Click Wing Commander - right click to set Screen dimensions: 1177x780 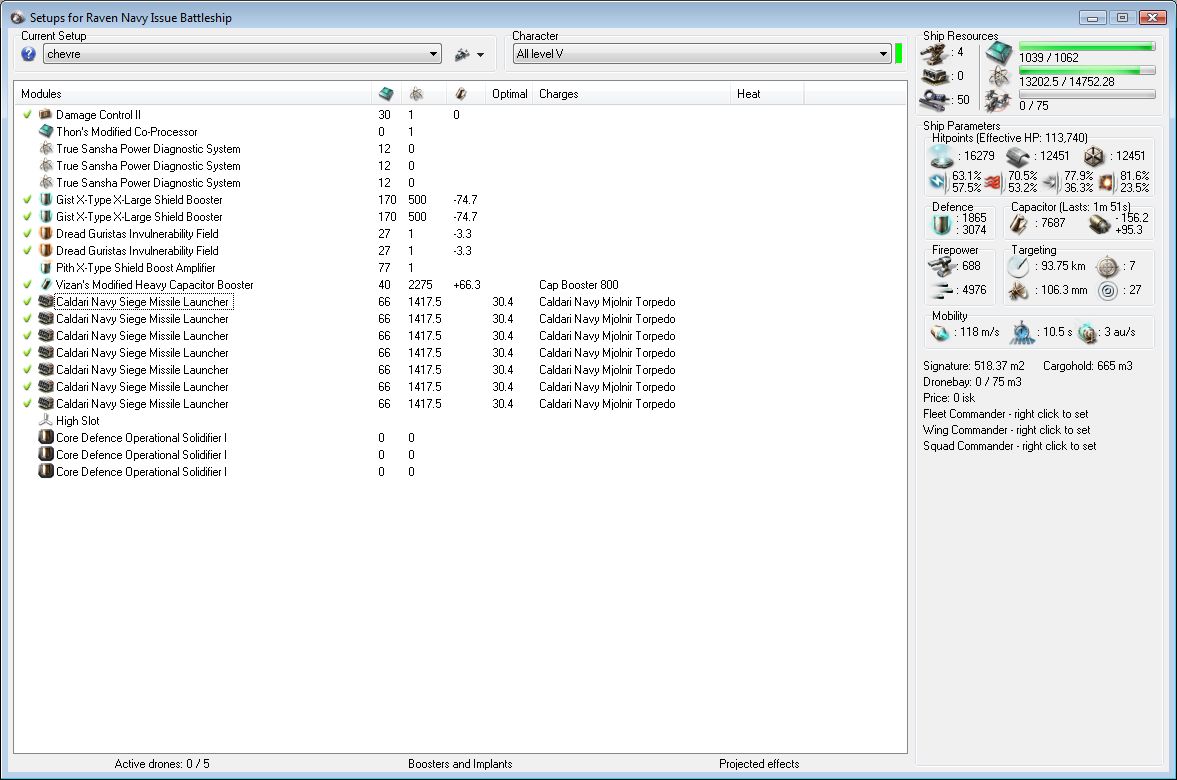1007,430
